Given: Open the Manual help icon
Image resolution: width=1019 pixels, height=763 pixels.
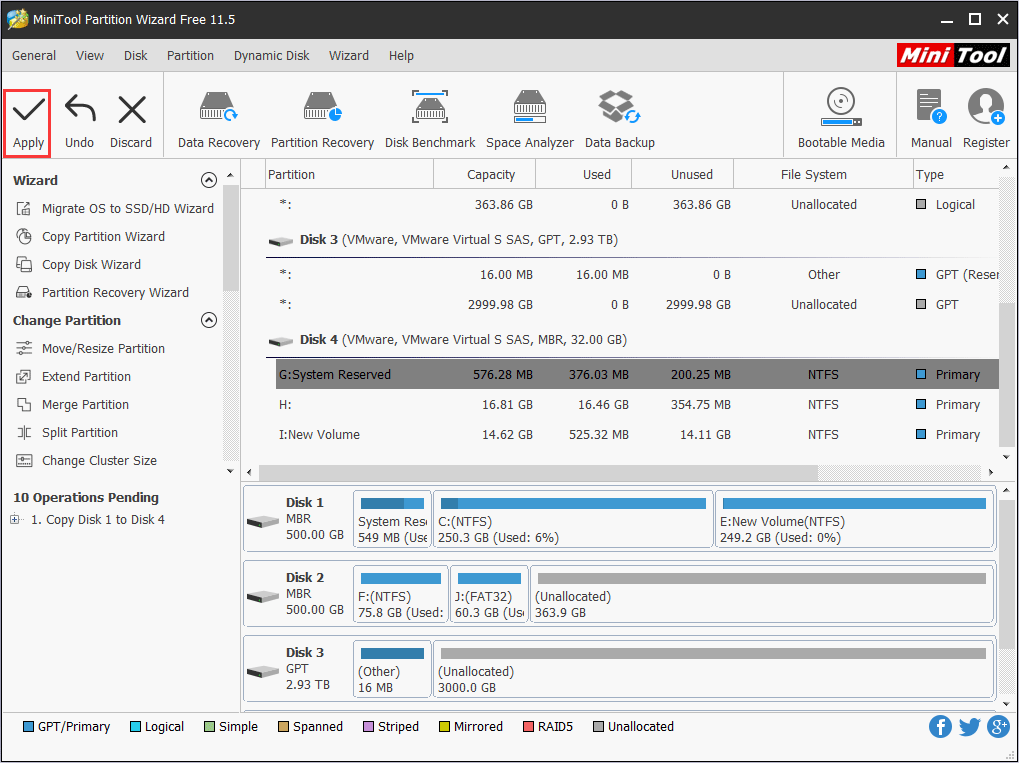Looking at the screenshot, I should pyautogui.click(x=931, y=121).
